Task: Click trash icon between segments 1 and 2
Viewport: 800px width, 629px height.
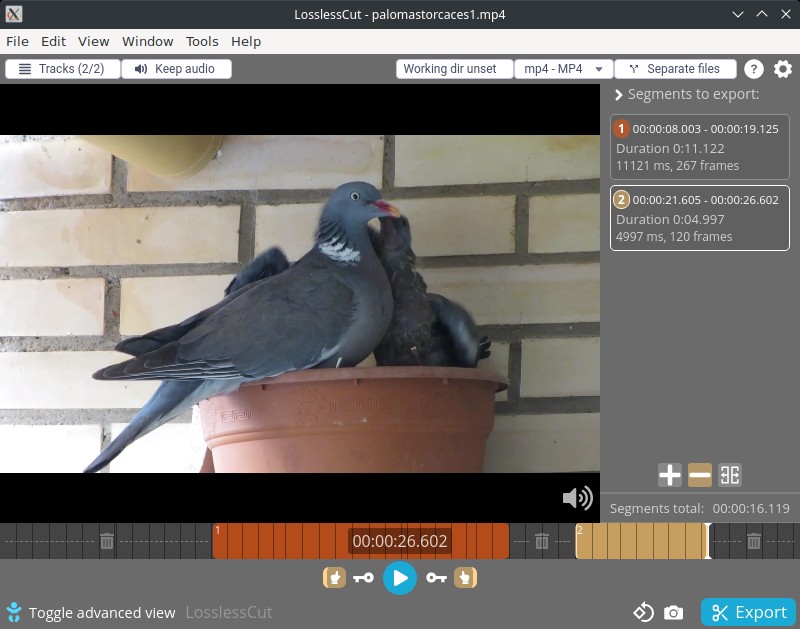Action: 542,541
